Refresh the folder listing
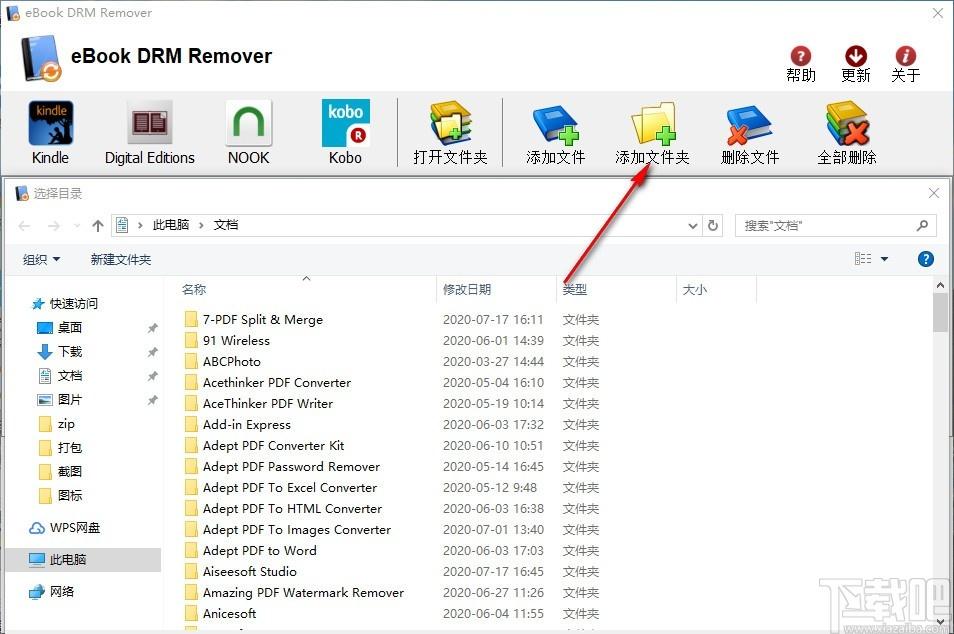This screenshot has width=954, height=634. click(712, 226)
